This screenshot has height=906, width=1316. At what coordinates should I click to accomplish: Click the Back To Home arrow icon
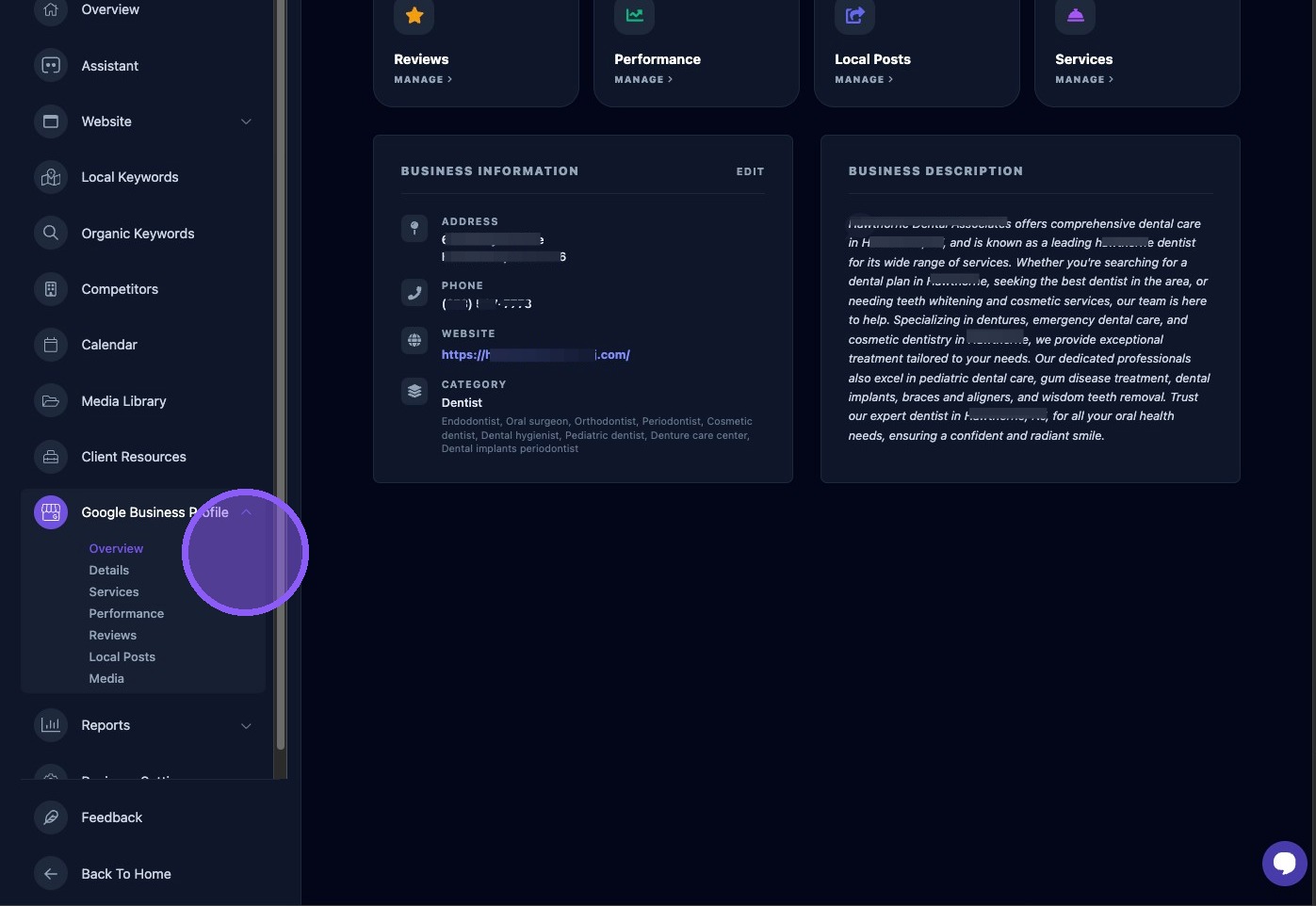coord(51,874)
